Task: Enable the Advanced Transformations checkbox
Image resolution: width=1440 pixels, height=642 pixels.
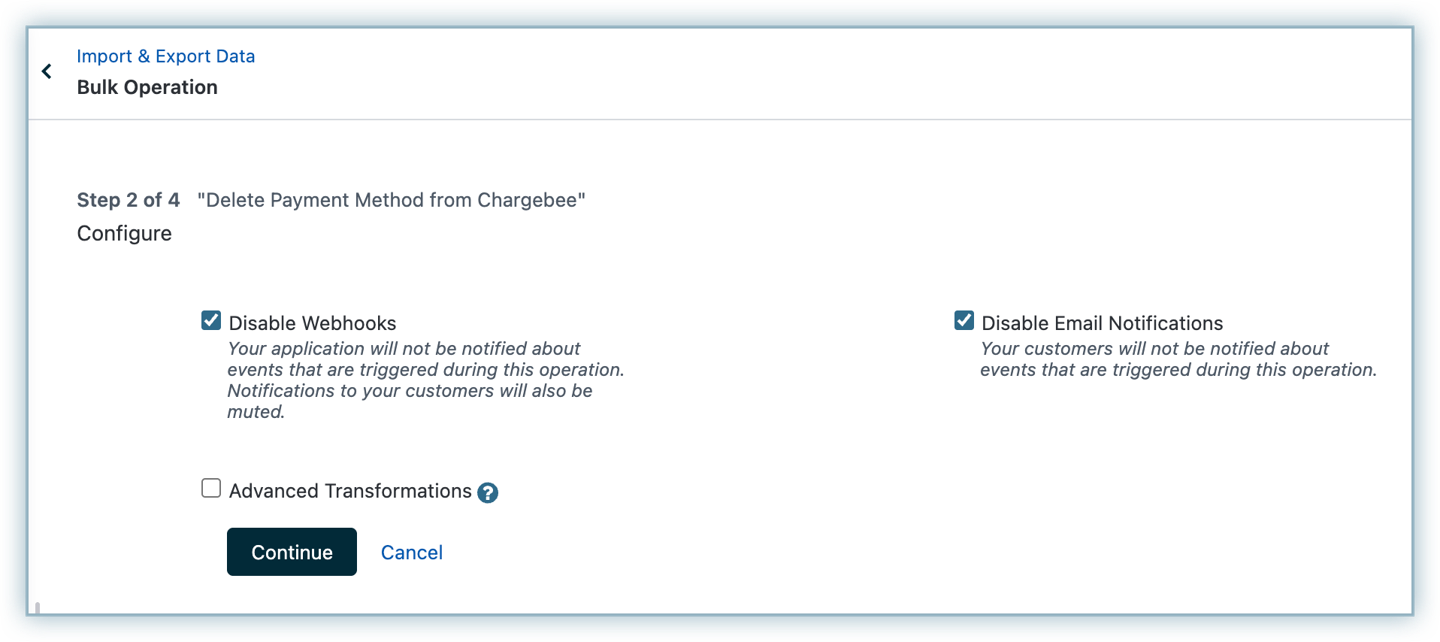Action: click(x=211, y=489)
